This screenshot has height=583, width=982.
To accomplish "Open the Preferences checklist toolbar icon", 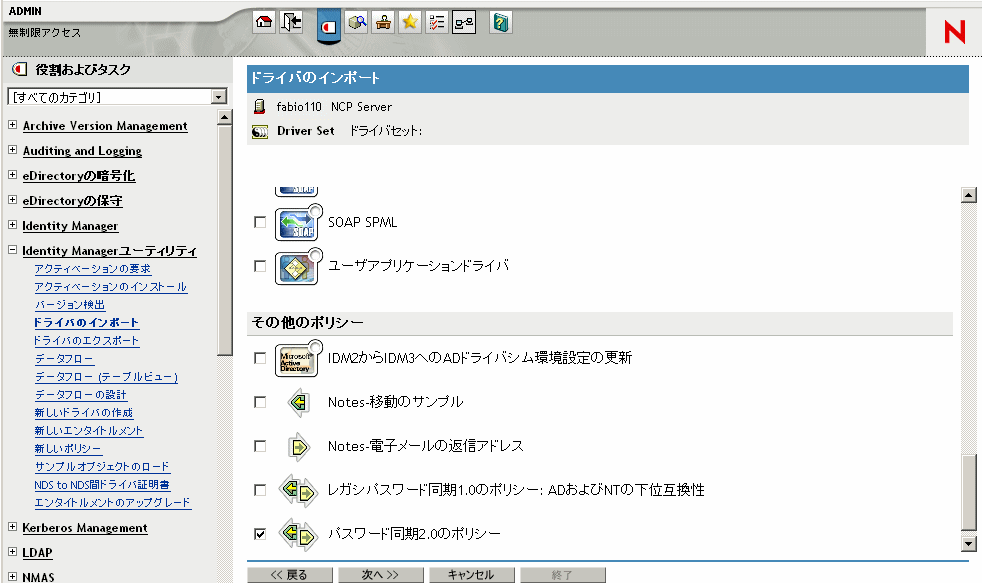I will tap(437, 23).
